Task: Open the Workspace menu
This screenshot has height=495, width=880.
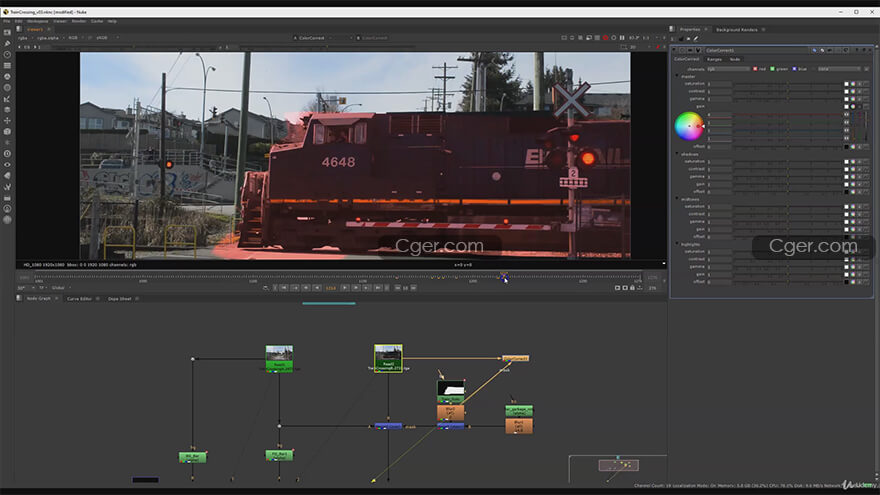Action: point(38,20)
